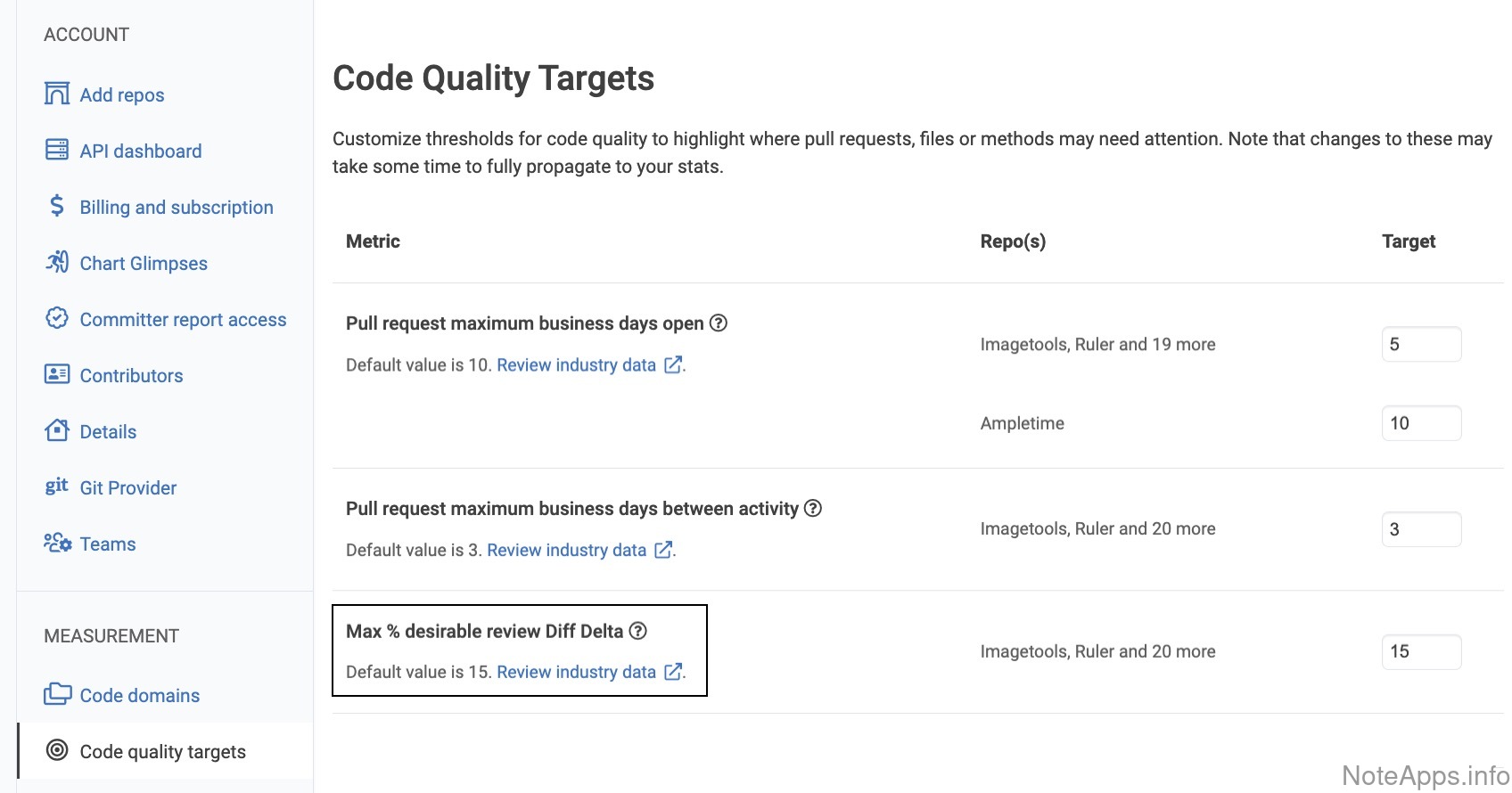This screenshot has height=793, width=1512.
Task: Open Details settings page
Action: (108, 432)
